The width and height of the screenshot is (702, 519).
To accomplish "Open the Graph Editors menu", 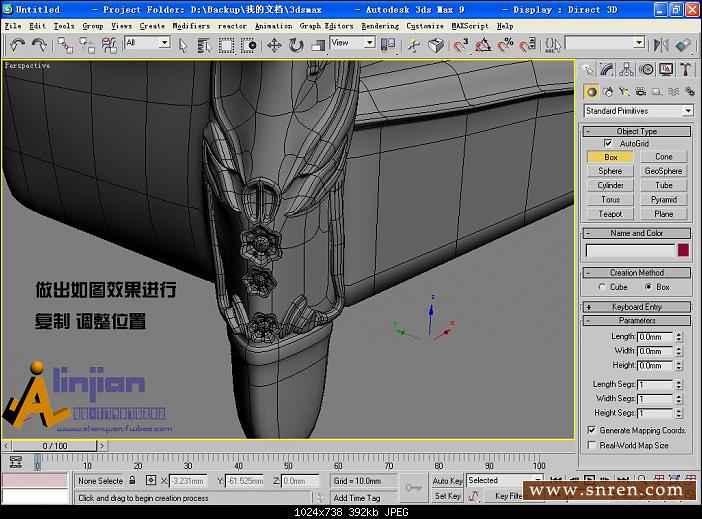I will coord(326,26).
